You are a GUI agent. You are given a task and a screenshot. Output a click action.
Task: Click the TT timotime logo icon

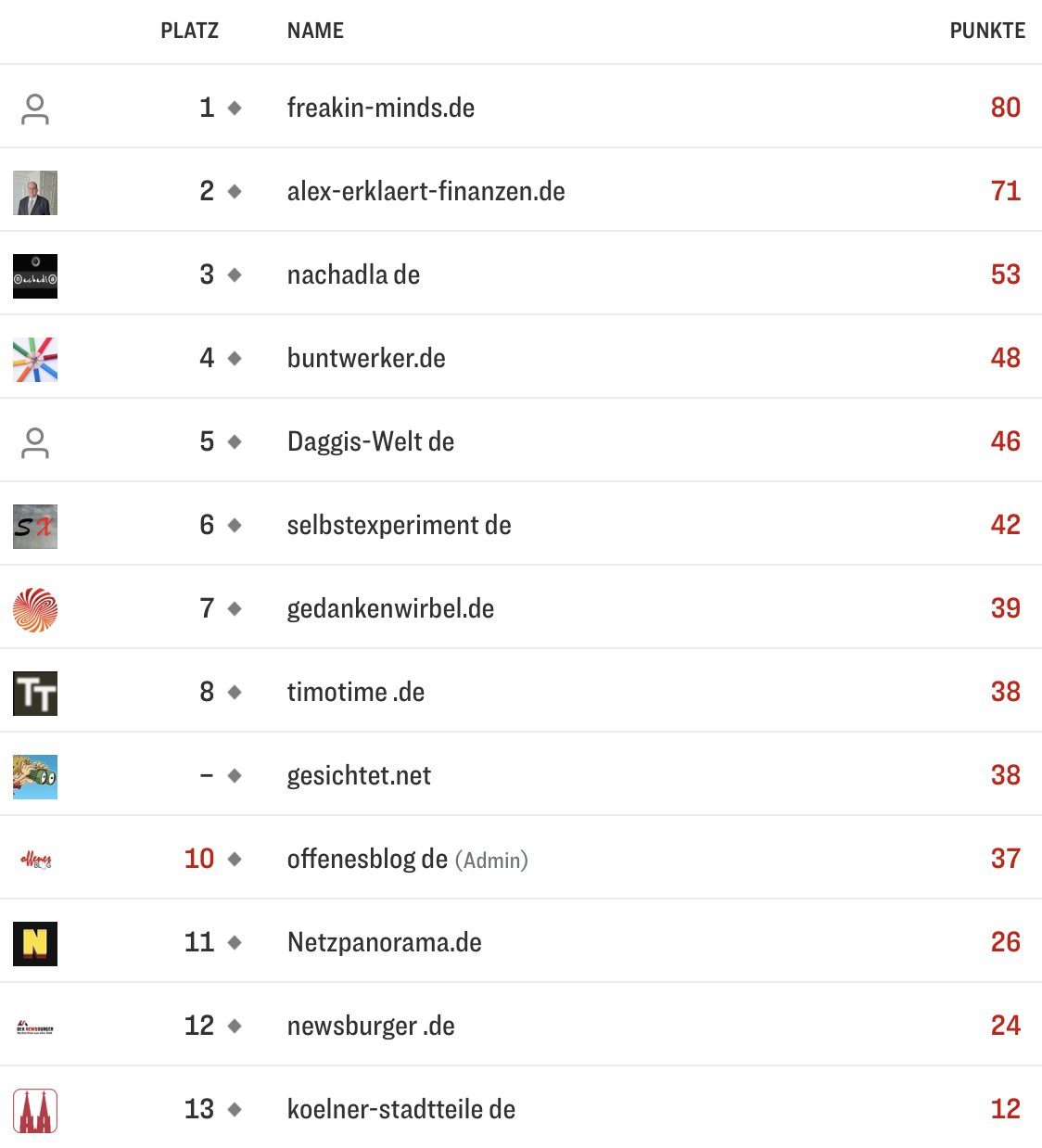pos(35,694)
